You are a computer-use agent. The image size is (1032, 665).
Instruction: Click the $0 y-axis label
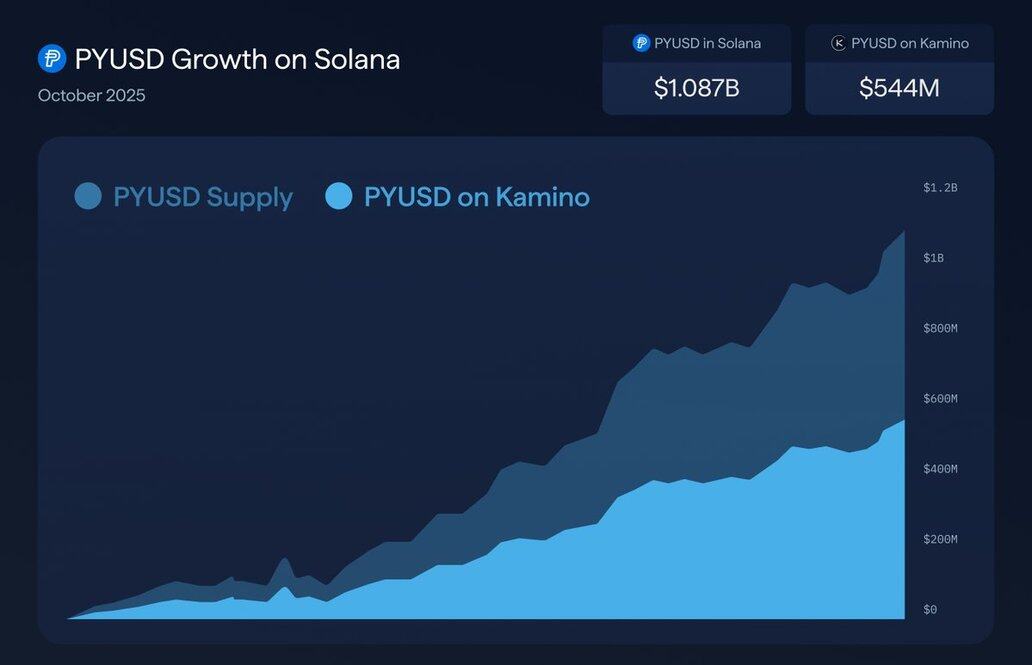click(x=930, y=609)
